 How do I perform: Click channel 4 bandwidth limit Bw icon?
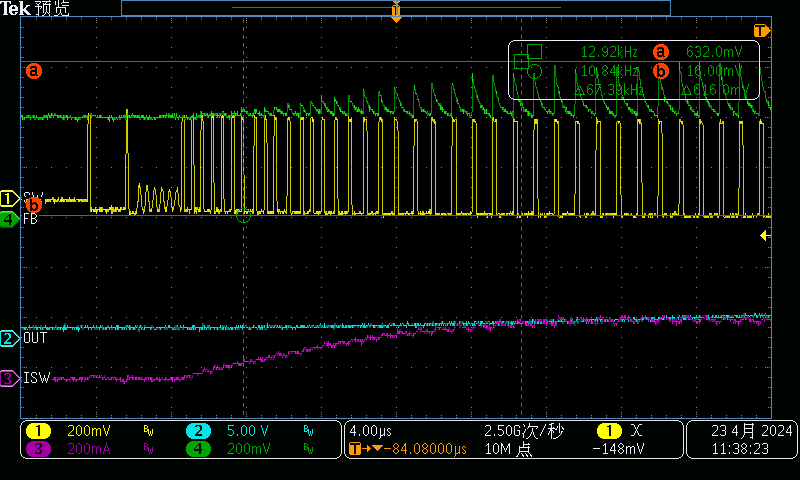point(308,449)
